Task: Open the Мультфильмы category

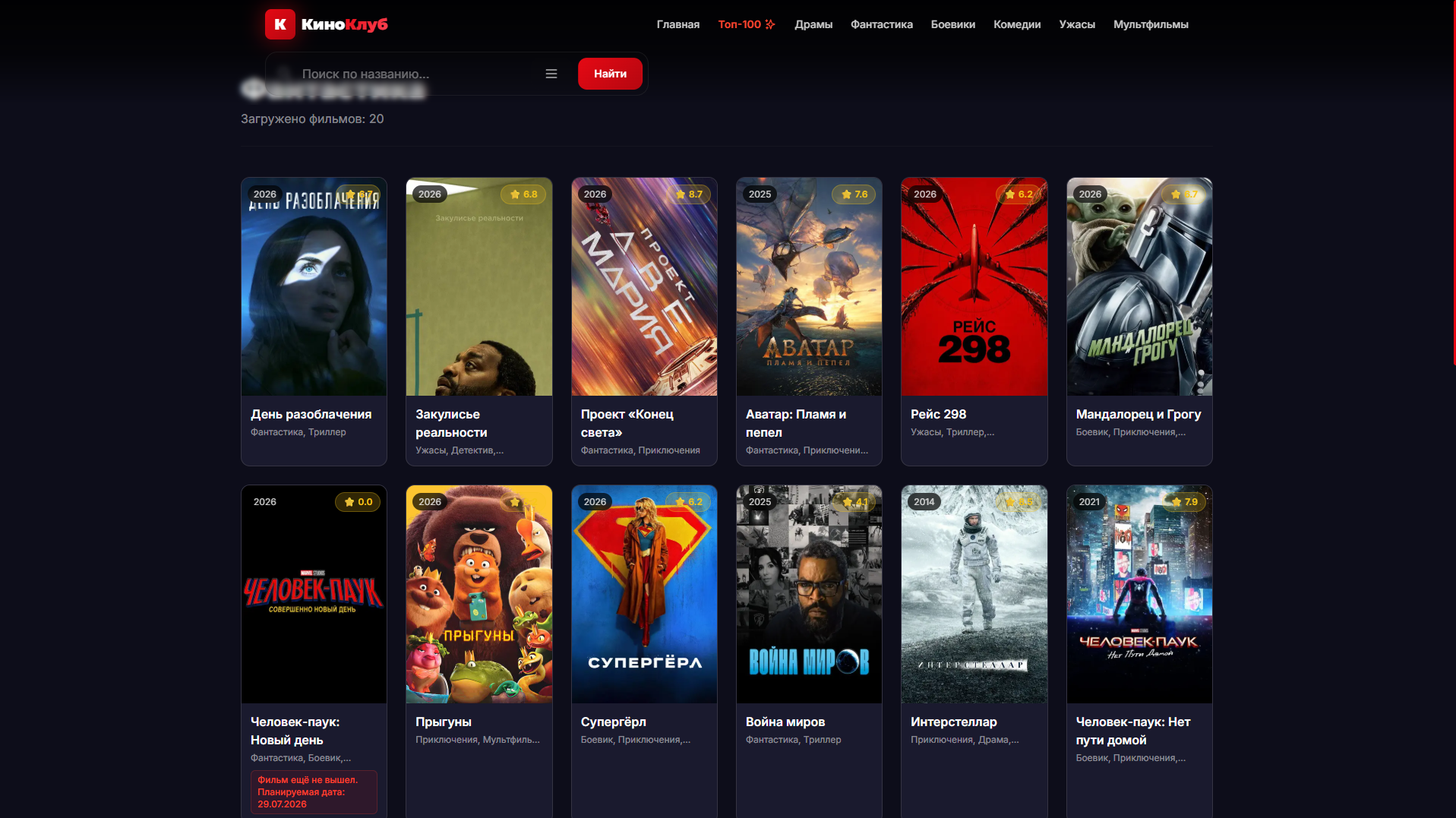Action: pos(1151,24)
